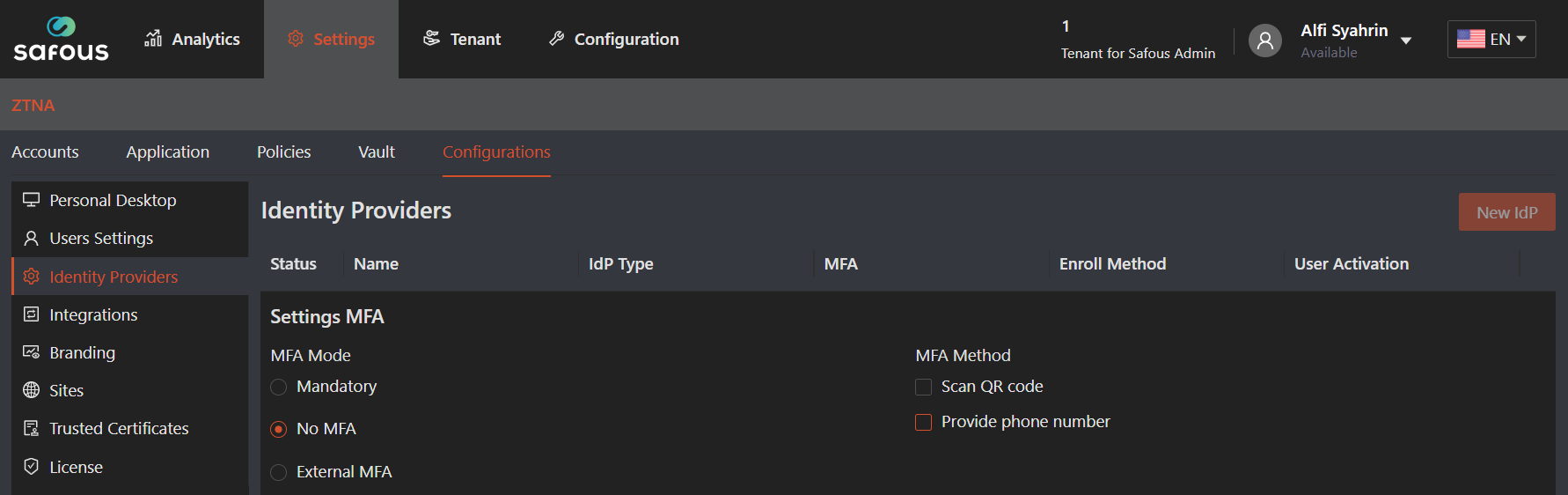This screenshot has height=495, width=1568.
Task: Open Users Settings in the sidebar
Action: point(101,238)
